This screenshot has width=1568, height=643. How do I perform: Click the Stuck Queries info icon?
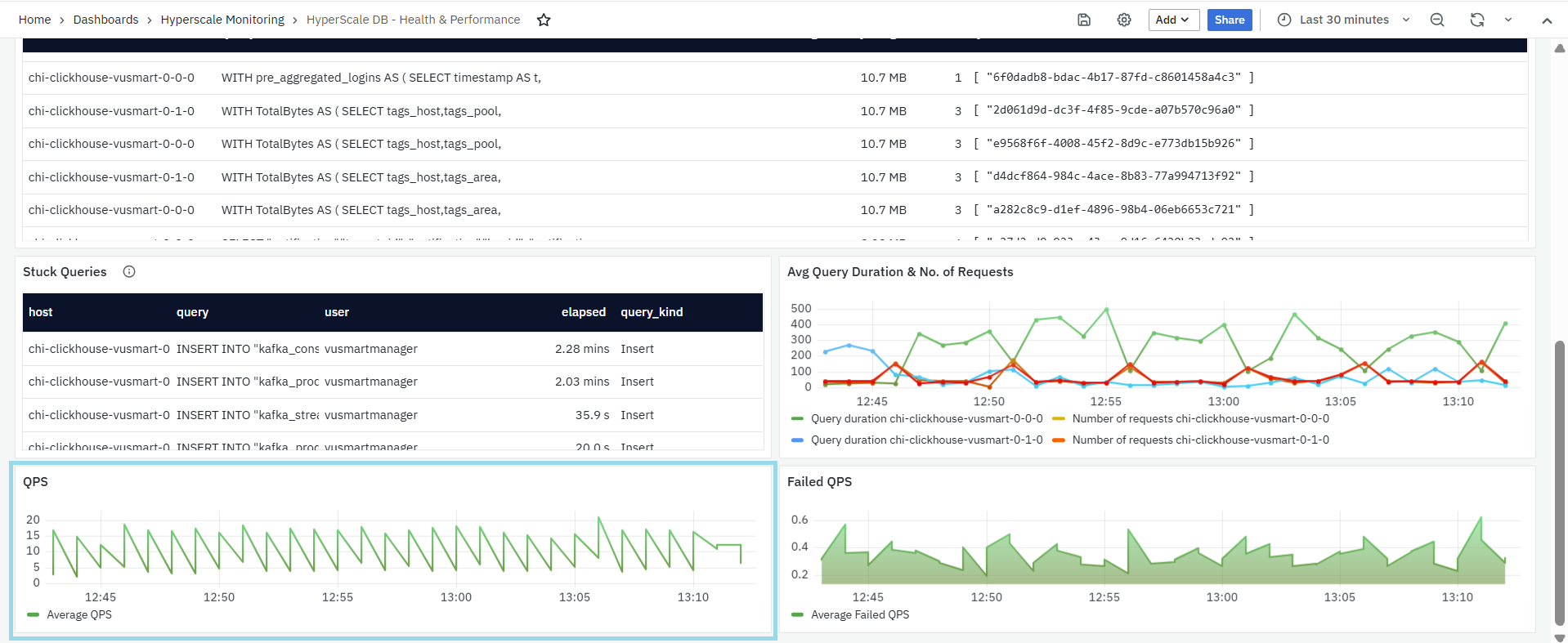click(x=129, y=272)
